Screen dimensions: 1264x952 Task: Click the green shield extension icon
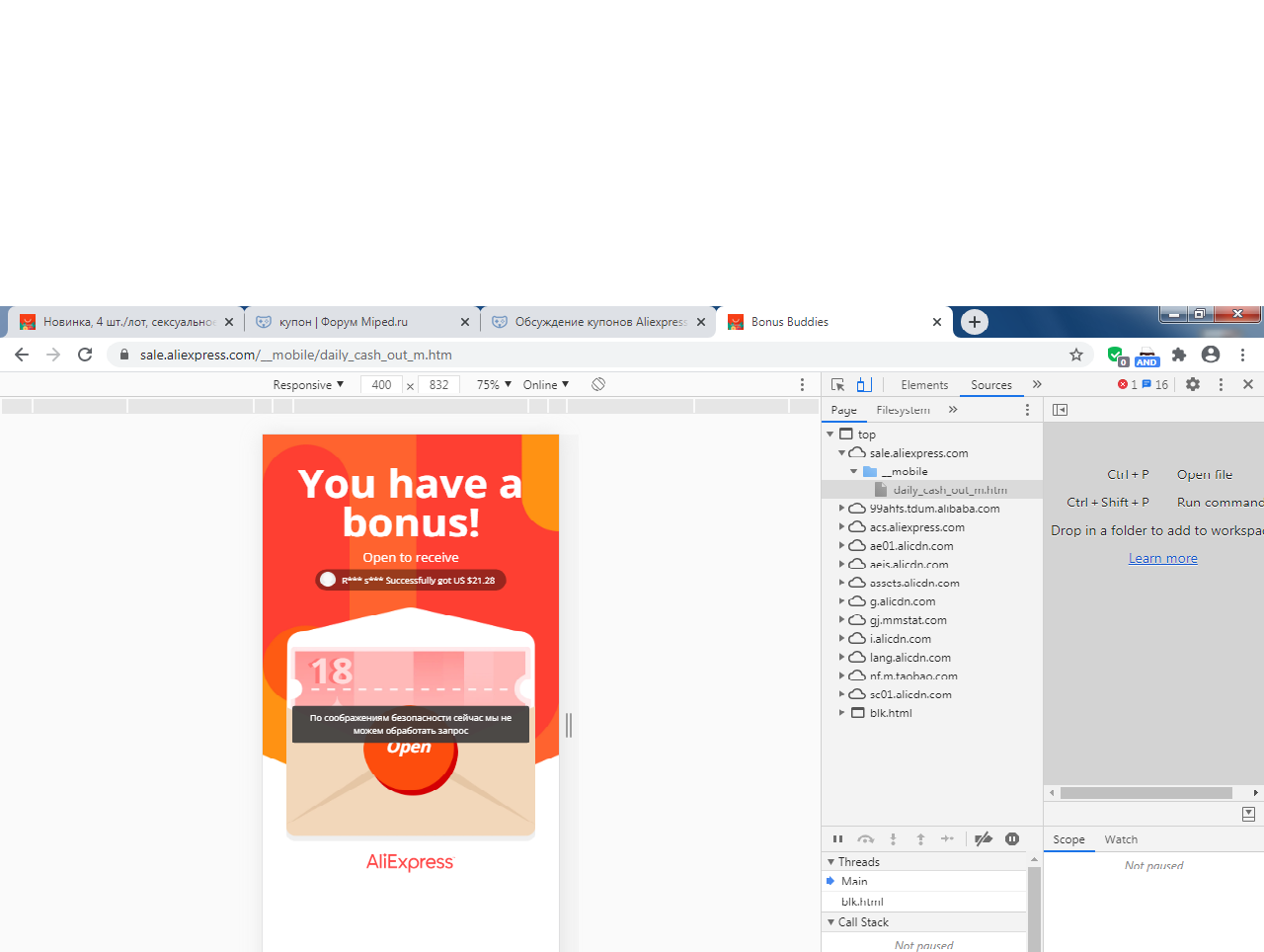tap(1116, 356)
